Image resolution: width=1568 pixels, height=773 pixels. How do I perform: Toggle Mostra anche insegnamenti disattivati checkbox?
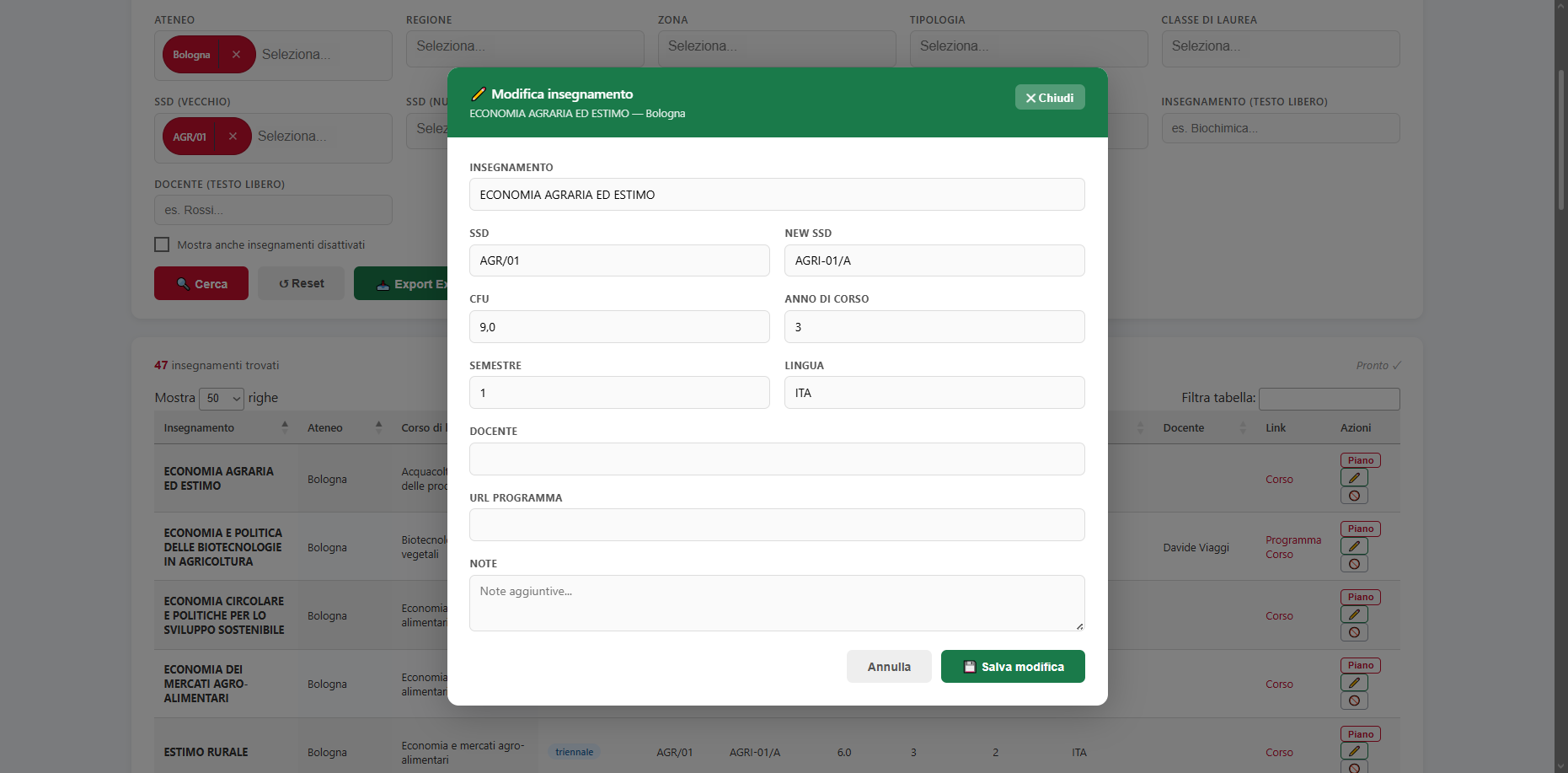(162, 244)
